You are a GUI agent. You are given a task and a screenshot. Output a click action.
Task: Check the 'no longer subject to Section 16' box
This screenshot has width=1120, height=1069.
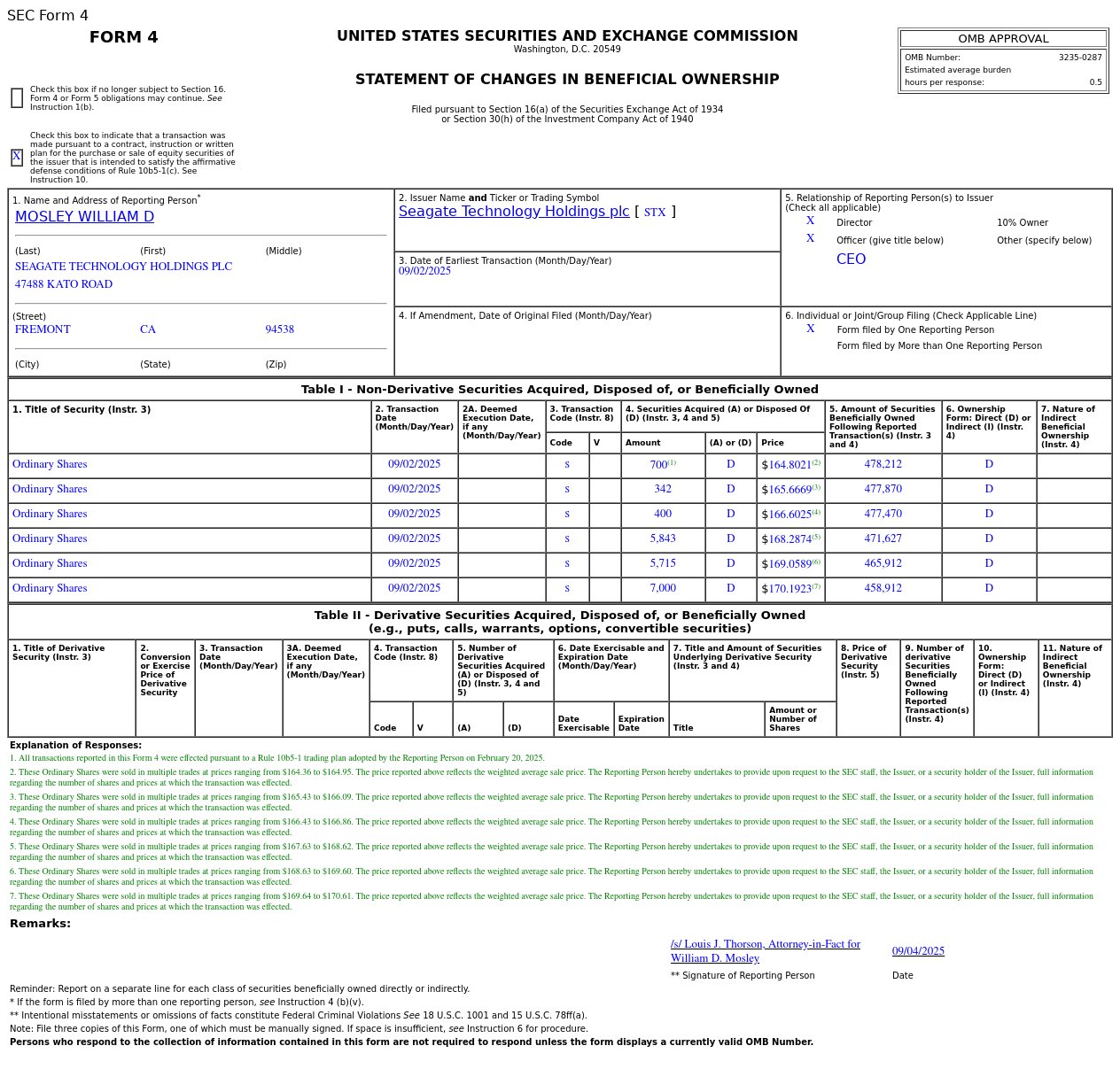(x=17, y=98)
